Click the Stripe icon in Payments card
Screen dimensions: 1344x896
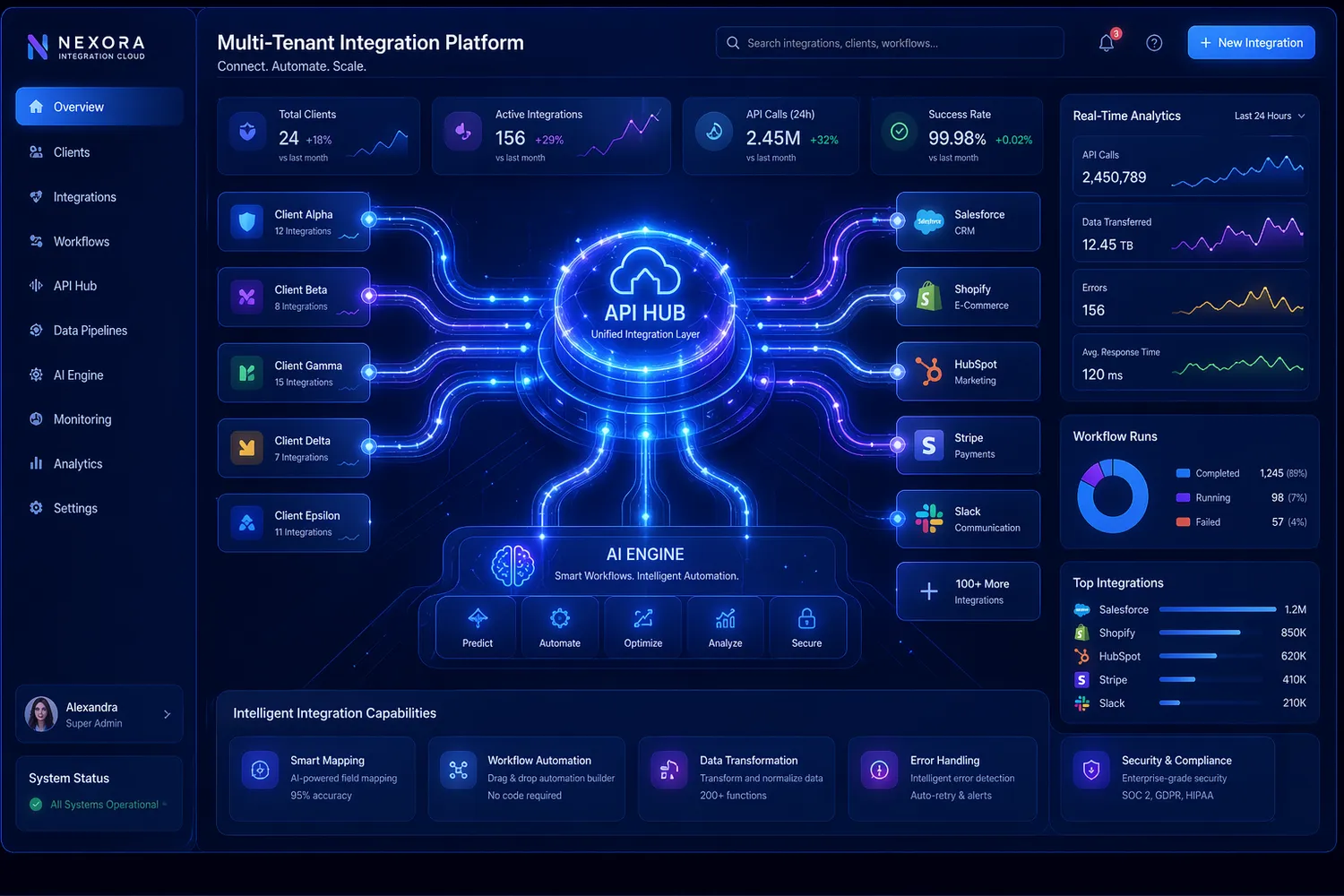(929, 445)
